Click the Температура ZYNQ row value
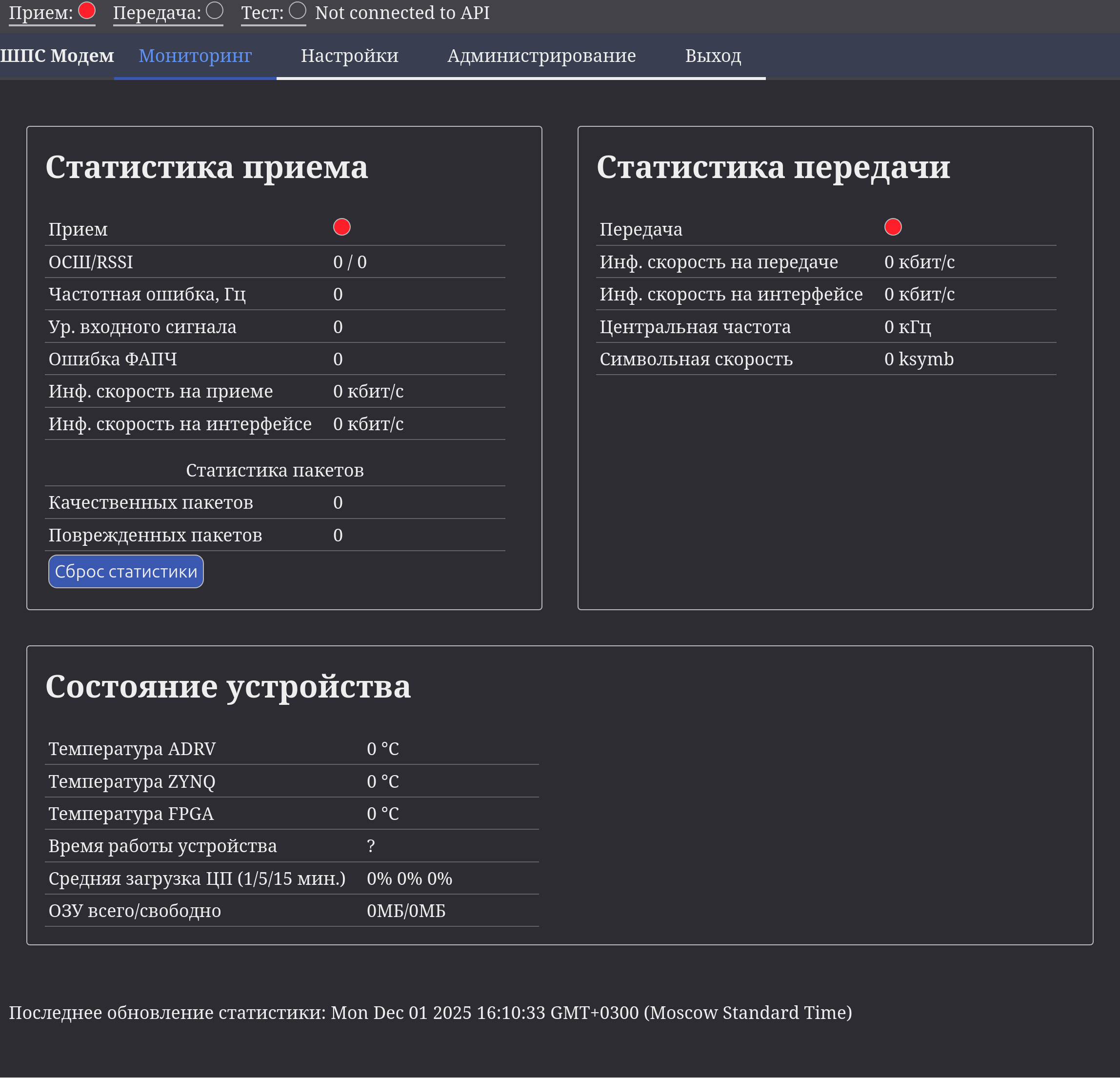 coord(382,781)
